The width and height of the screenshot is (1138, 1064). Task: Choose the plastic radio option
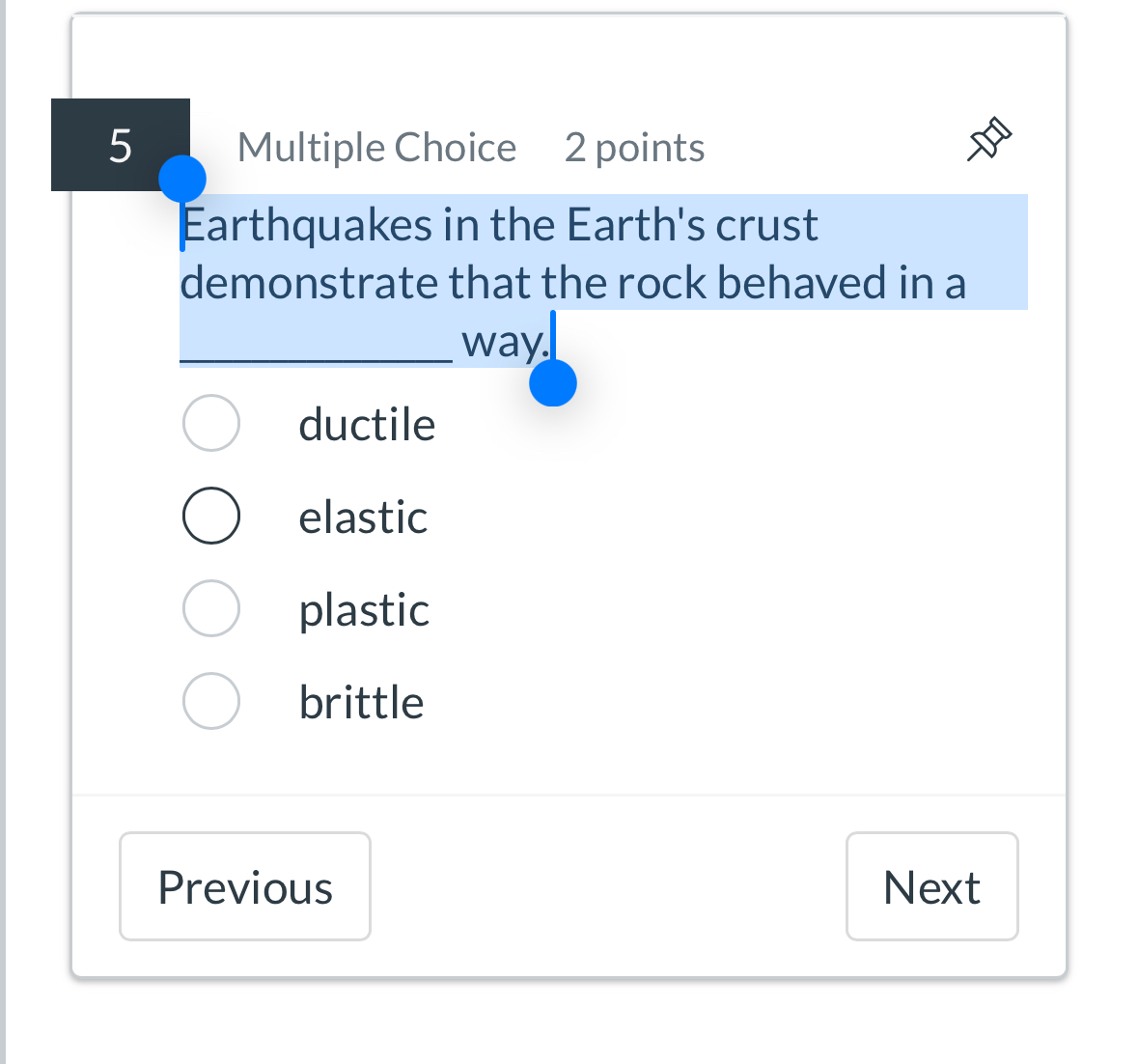[211, 608]
